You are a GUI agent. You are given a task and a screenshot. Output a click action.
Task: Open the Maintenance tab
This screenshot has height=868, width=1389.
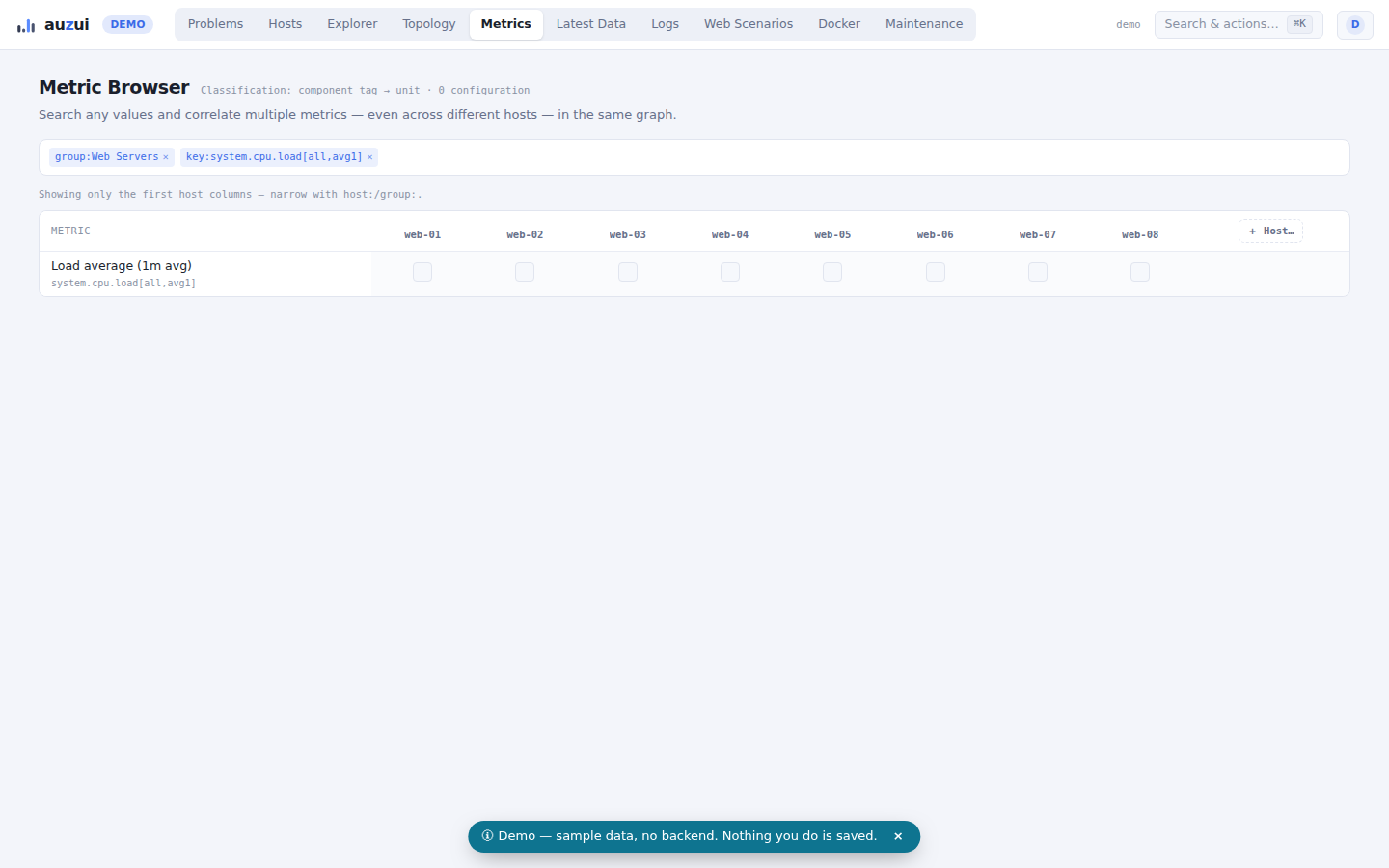click(x=924, y=24)
